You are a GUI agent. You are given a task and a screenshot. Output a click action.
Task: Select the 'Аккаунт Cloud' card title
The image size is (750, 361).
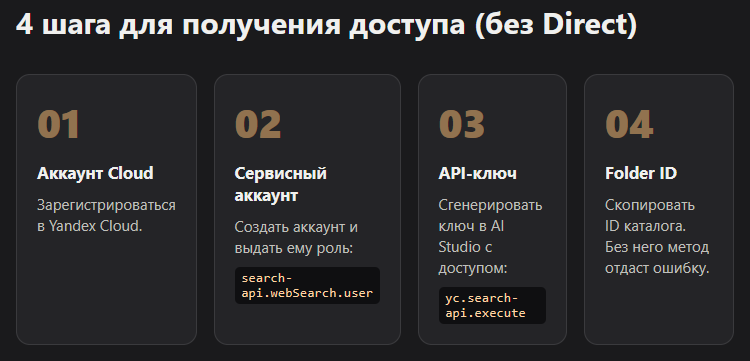click(x=95, y=173)
